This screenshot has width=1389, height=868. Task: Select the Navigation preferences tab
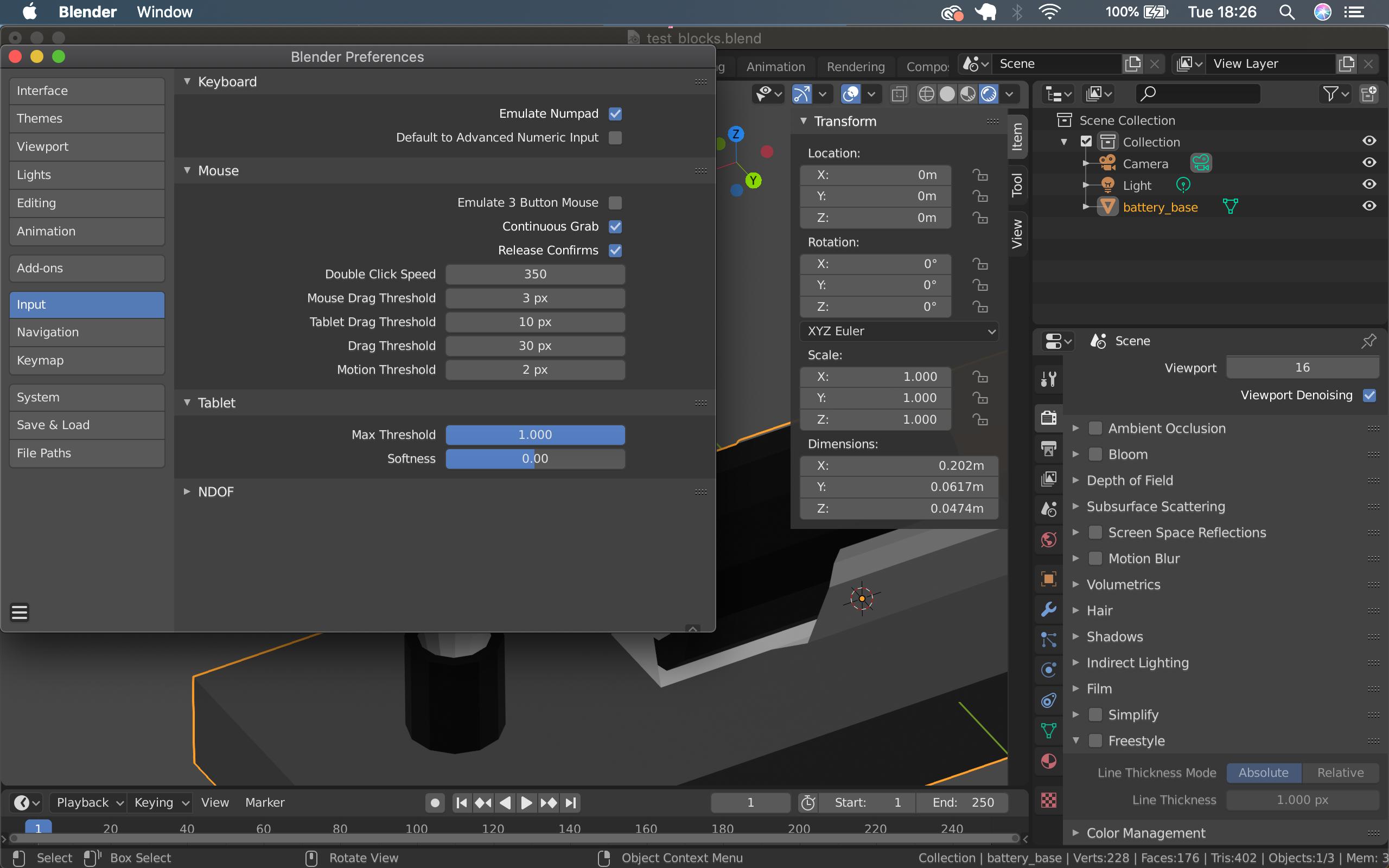click(x=85, y=331)
